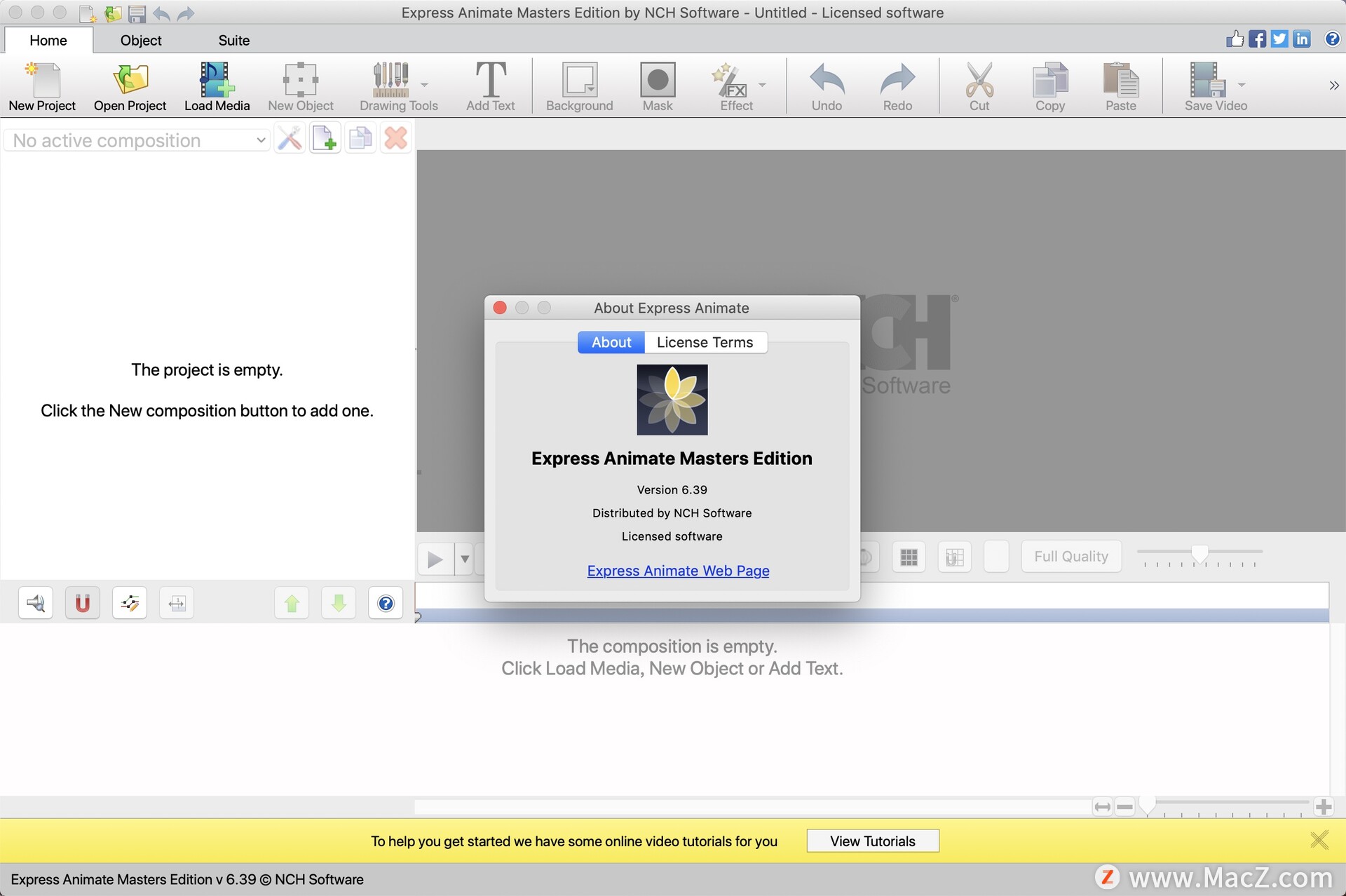The image size is (1346, 896).
Task: Click the thumbs-up like icon
Action: click(1235, 39)
